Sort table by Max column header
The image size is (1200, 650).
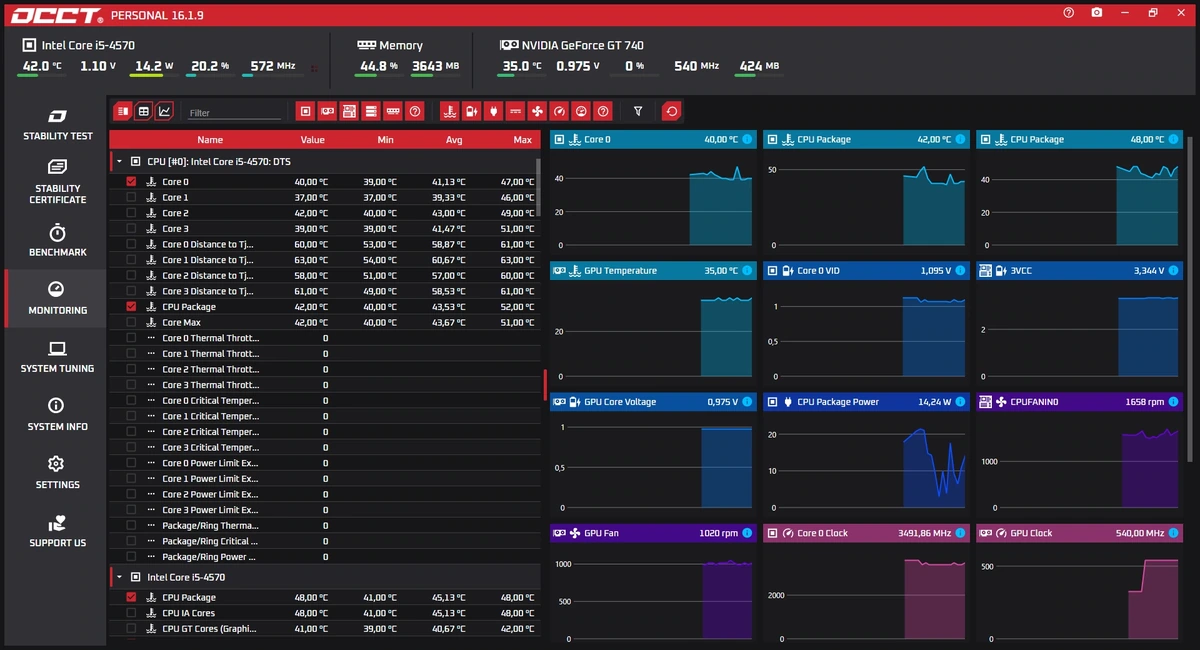pyautogui.click(x=522, y=140)
